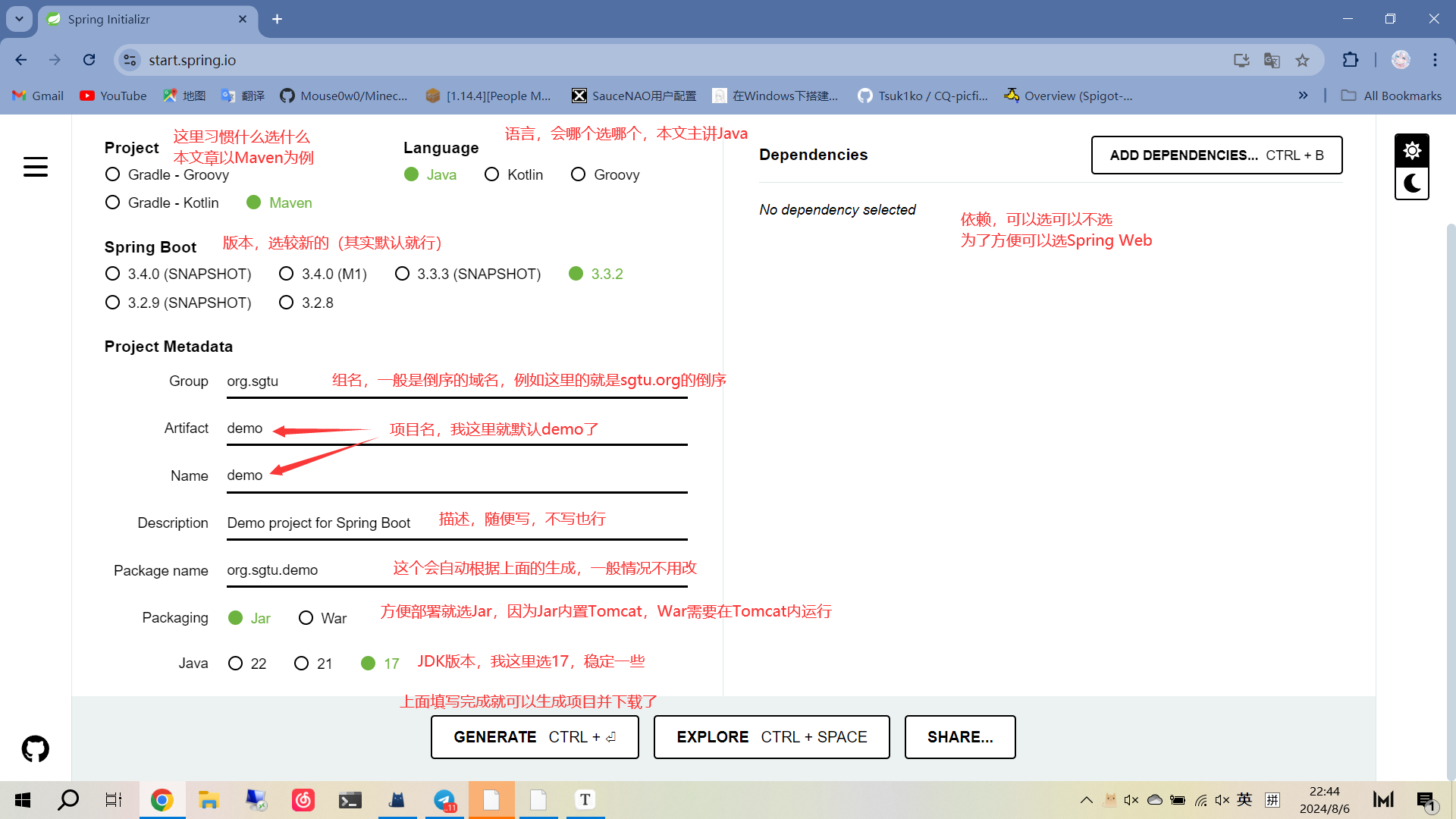This screenshot has width=1456, height=819.
Task: View site information icon in address bar
Action: point(130,60)
